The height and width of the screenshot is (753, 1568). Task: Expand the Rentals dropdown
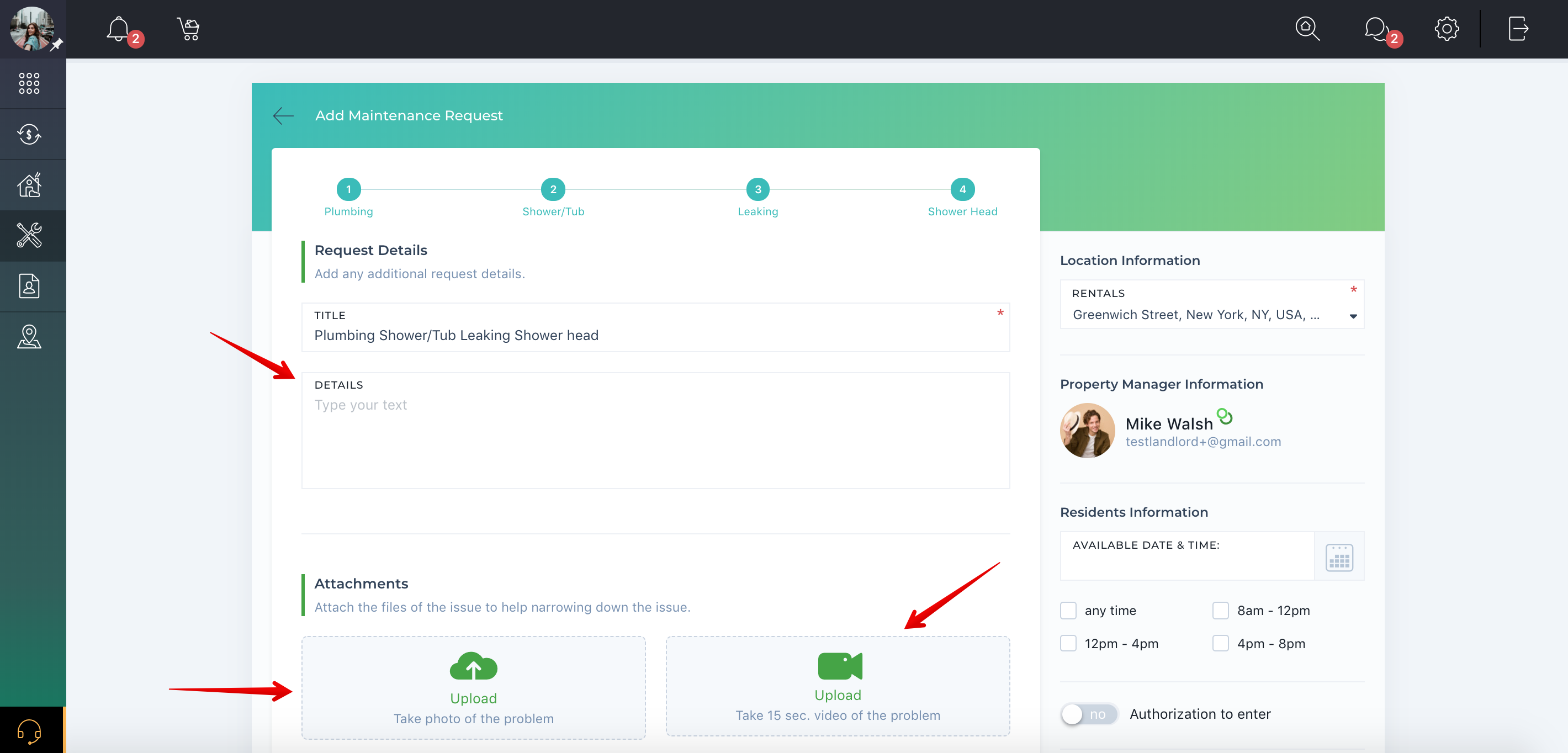(1212, 304)
